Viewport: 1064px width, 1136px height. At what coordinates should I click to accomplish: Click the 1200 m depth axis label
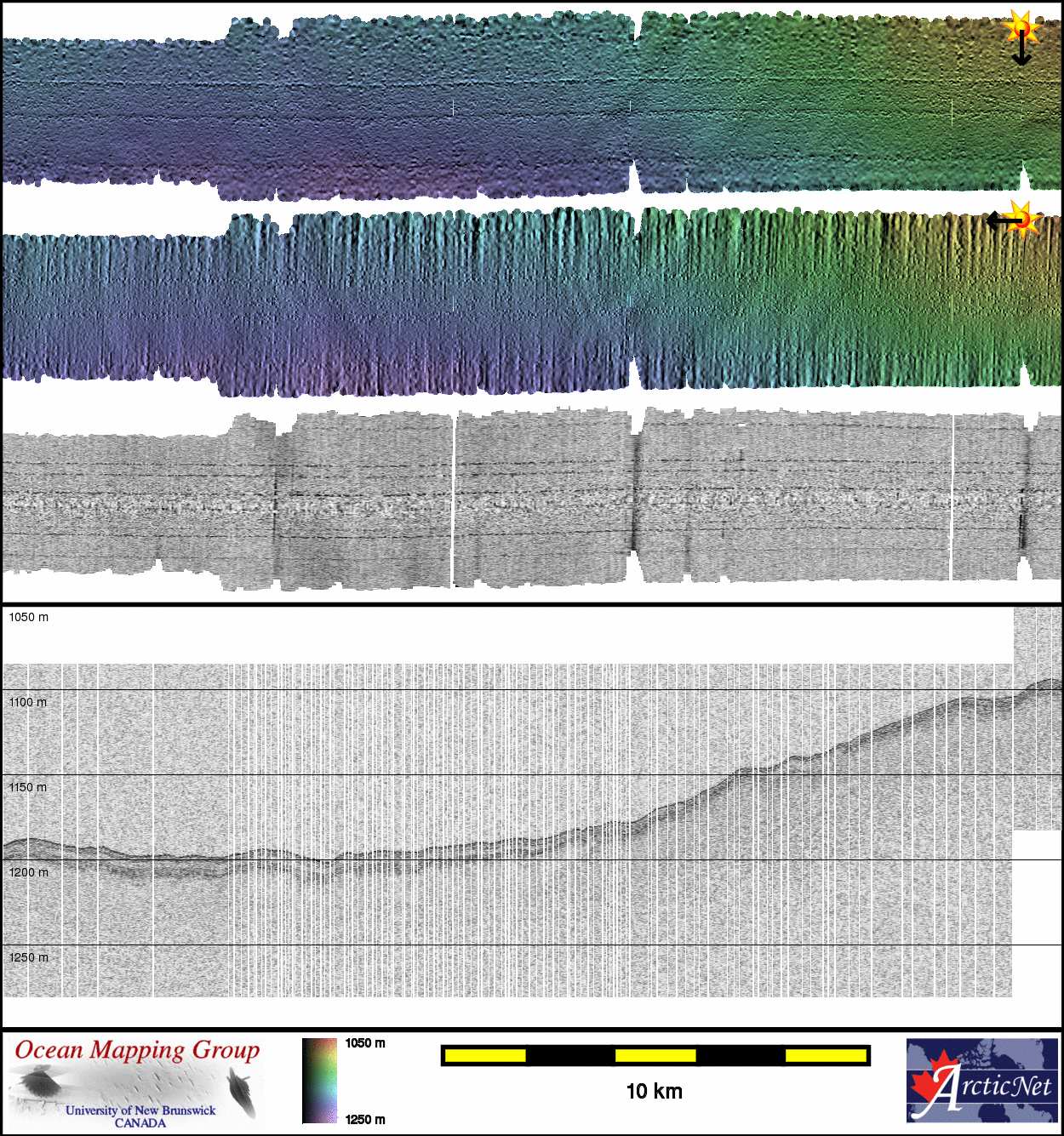[x=28, y=872]
